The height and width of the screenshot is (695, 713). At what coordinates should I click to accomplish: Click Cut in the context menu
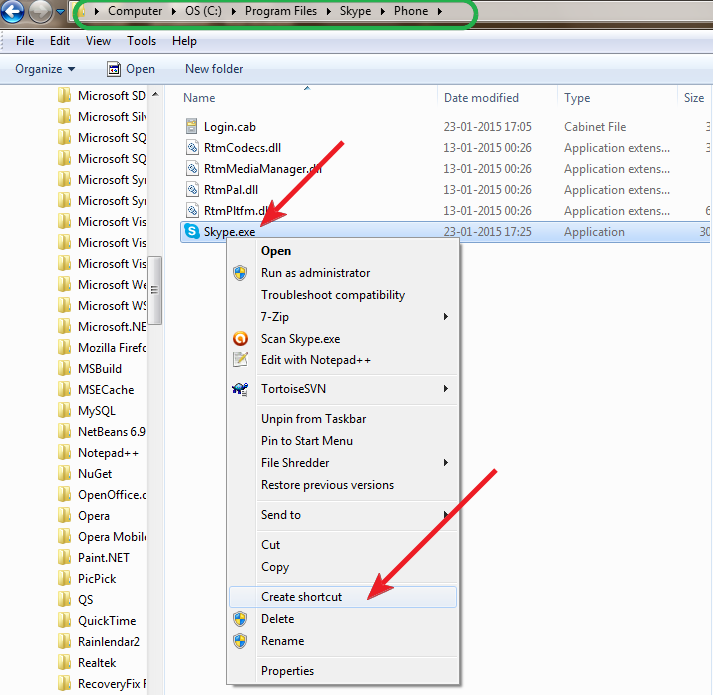point(343,545)
